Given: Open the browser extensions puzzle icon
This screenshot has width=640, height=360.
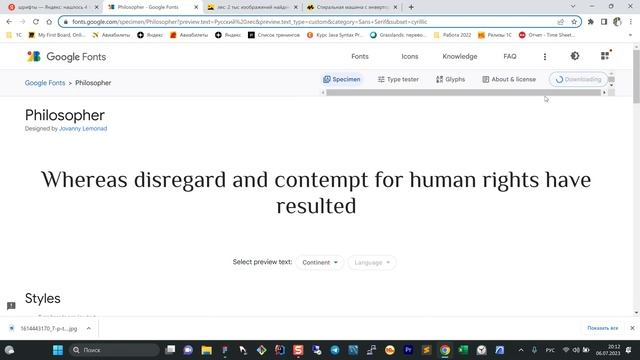Looking at the screenshot, I should [591, 22].
